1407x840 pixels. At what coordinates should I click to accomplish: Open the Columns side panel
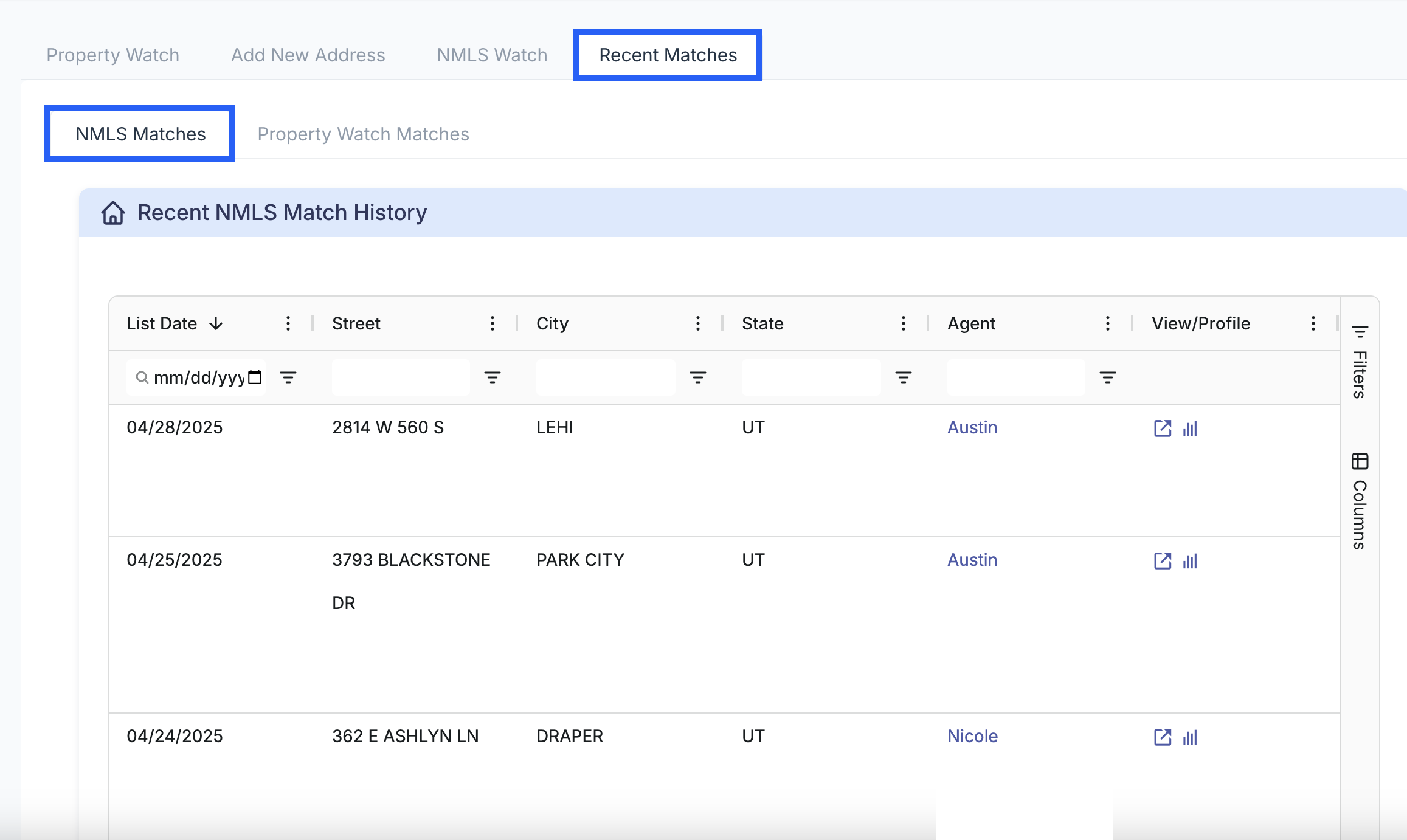1360,501
